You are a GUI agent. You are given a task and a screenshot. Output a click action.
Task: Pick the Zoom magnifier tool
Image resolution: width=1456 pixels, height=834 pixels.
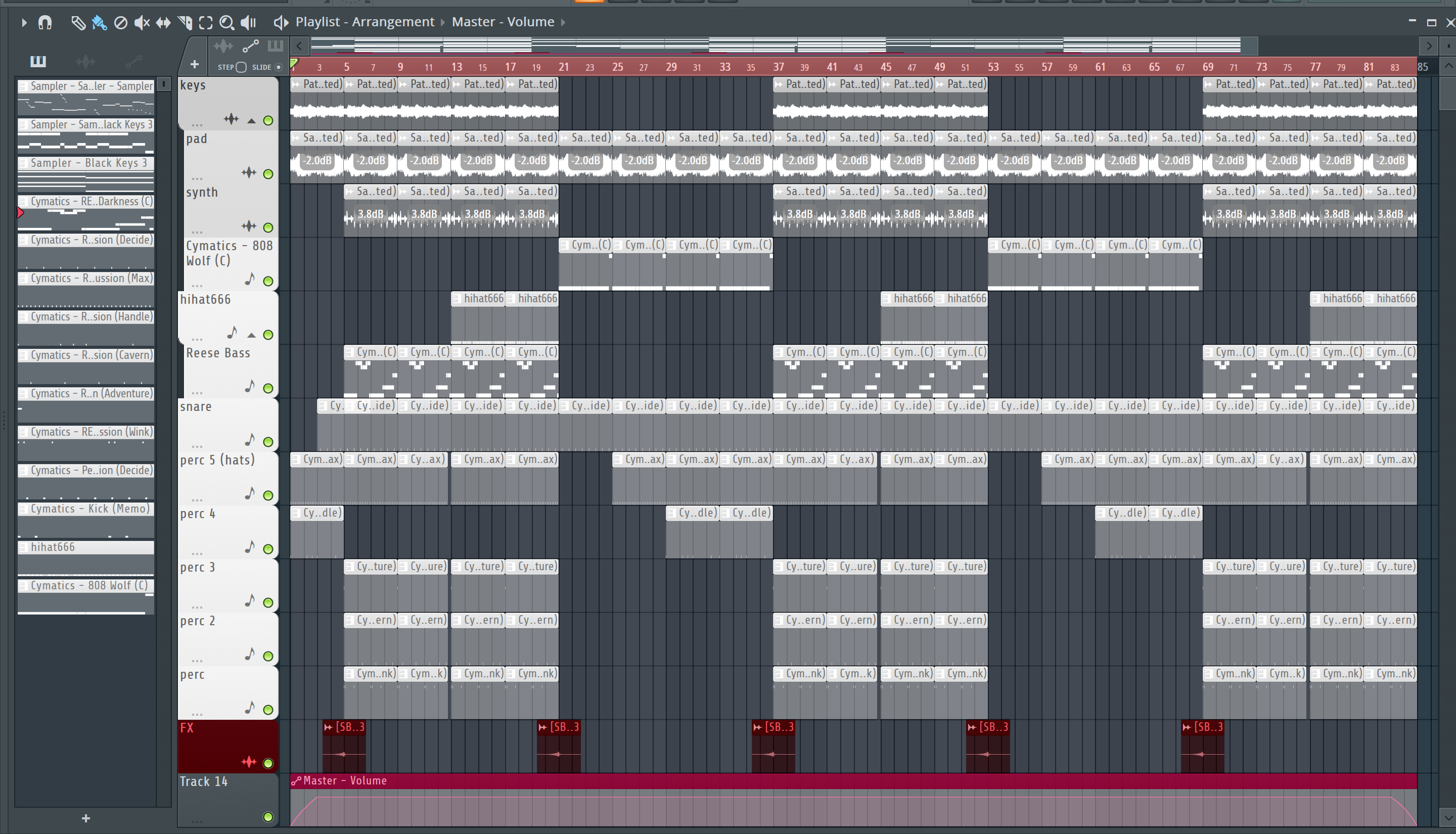pyautogui.click(x=227, y=22)
